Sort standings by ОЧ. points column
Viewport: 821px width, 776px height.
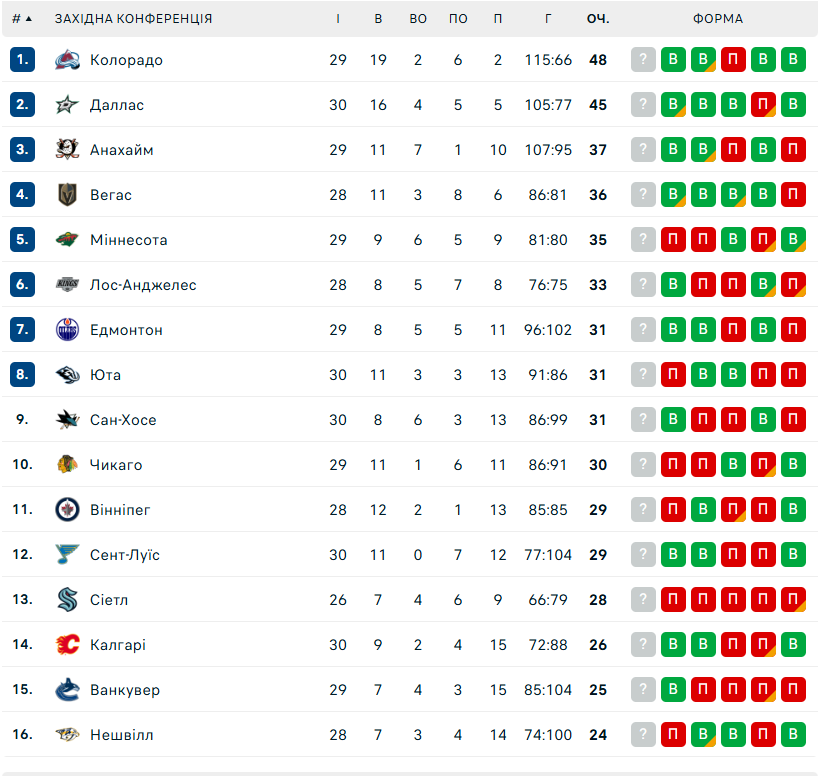tap(598, 19)
